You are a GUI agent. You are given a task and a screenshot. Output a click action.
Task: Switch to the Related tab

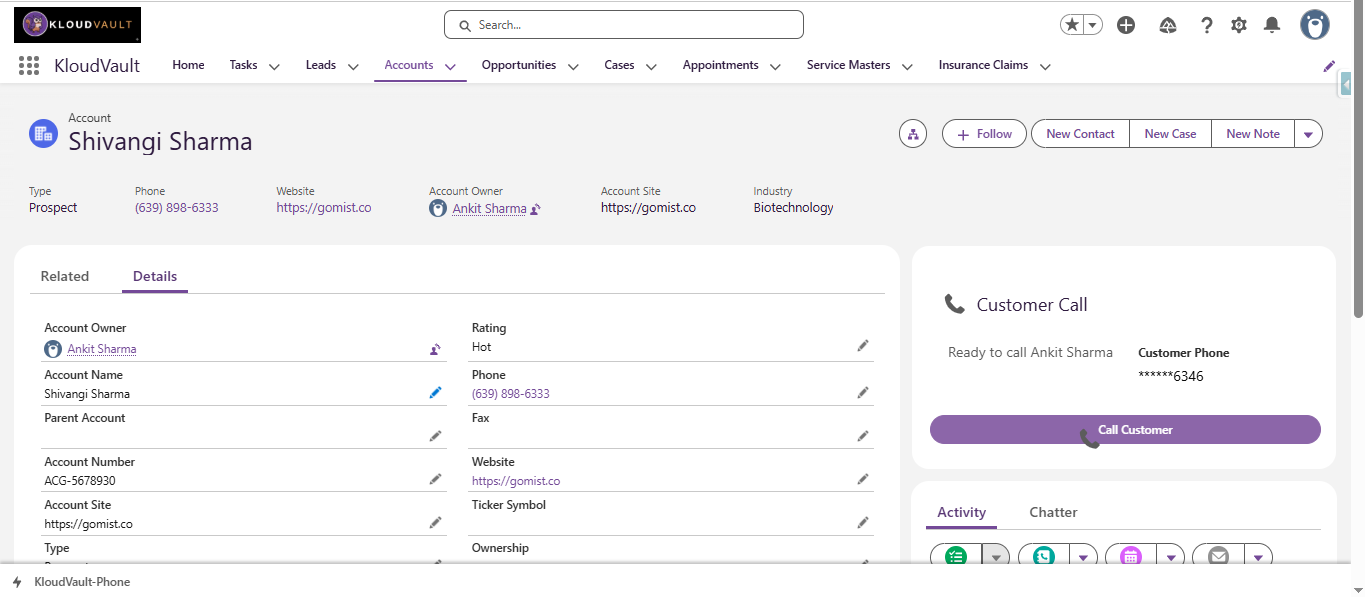(x=65, y=276)
